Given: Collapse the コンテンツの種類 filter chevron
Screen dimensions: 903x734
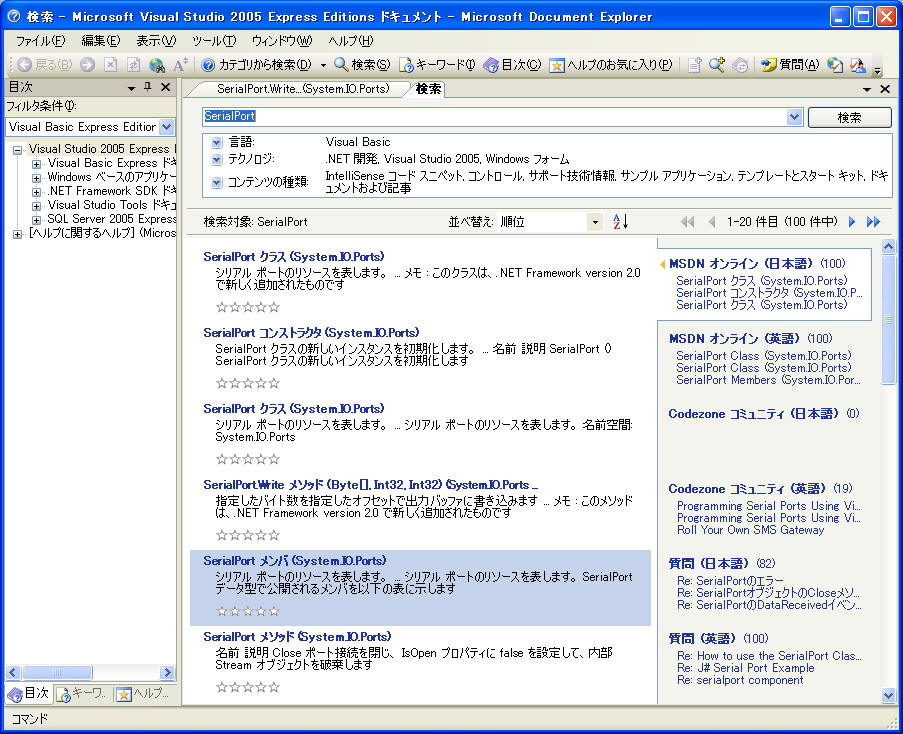Looking at the screenshot, I should click(217, 182).
